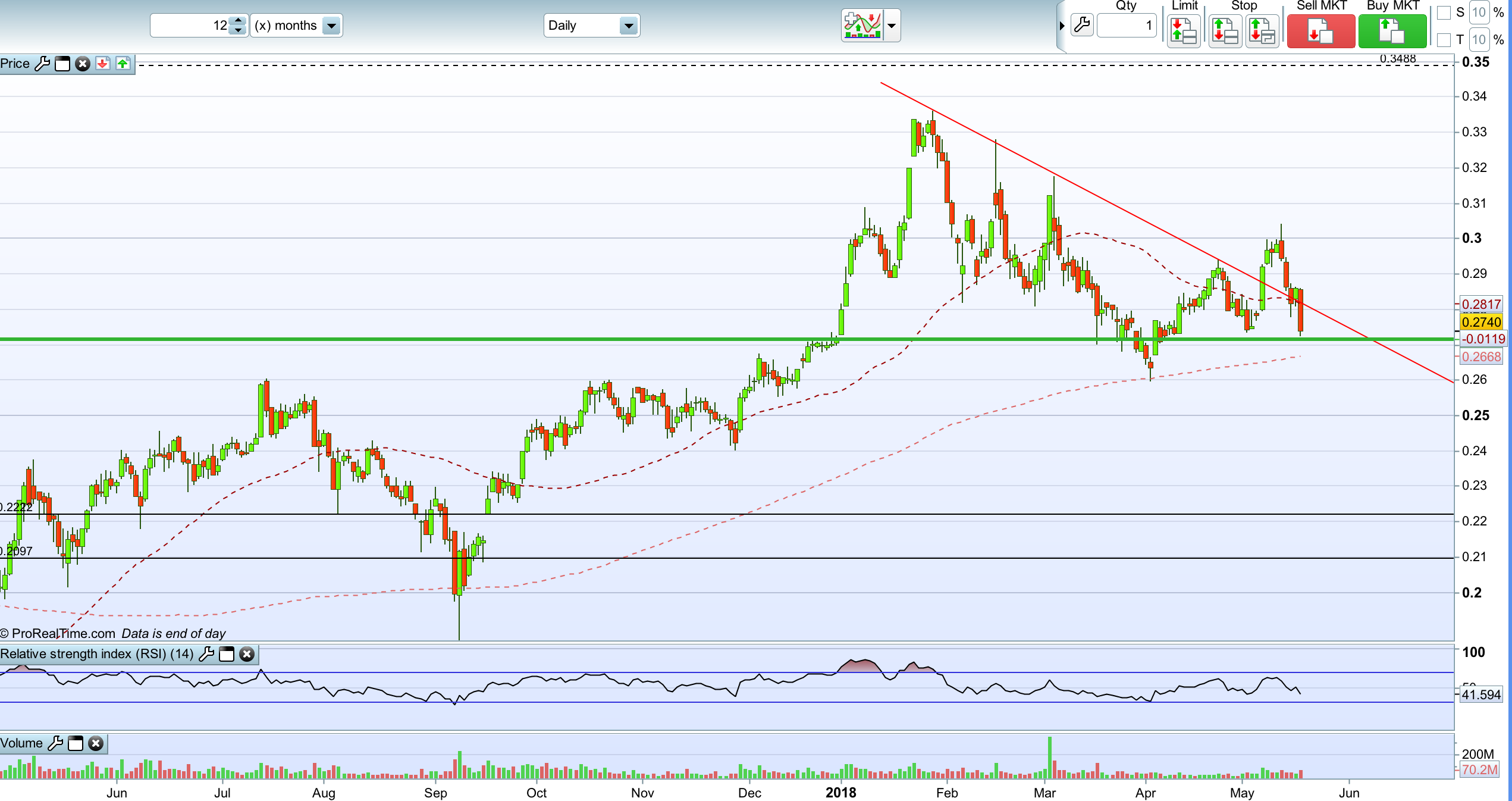Close the RSI indicator panel
The image size is (1512, 801).
point(246,654)
